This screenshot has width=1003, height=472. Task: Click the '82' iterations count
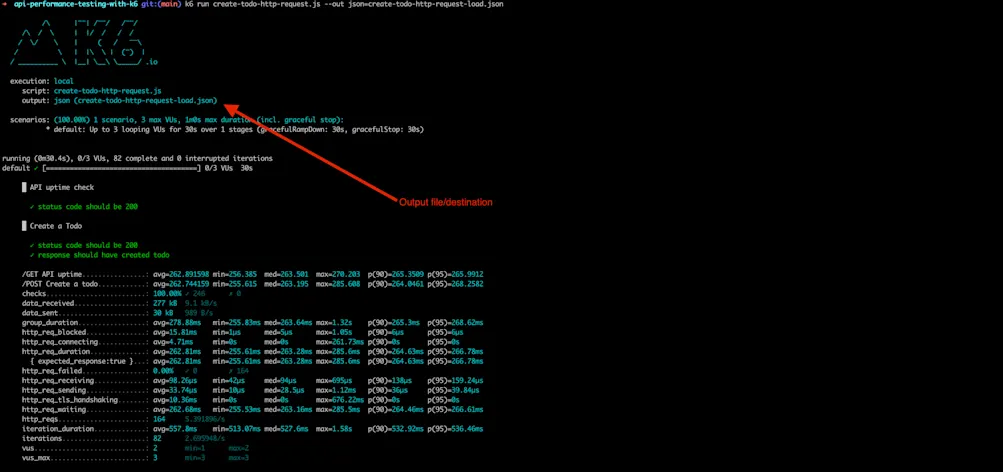tap(157, 438)
